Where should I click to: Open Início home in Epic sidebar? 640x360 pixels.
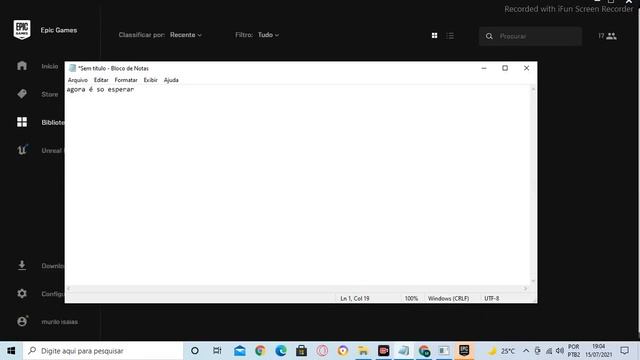click(x=22, y=66)
